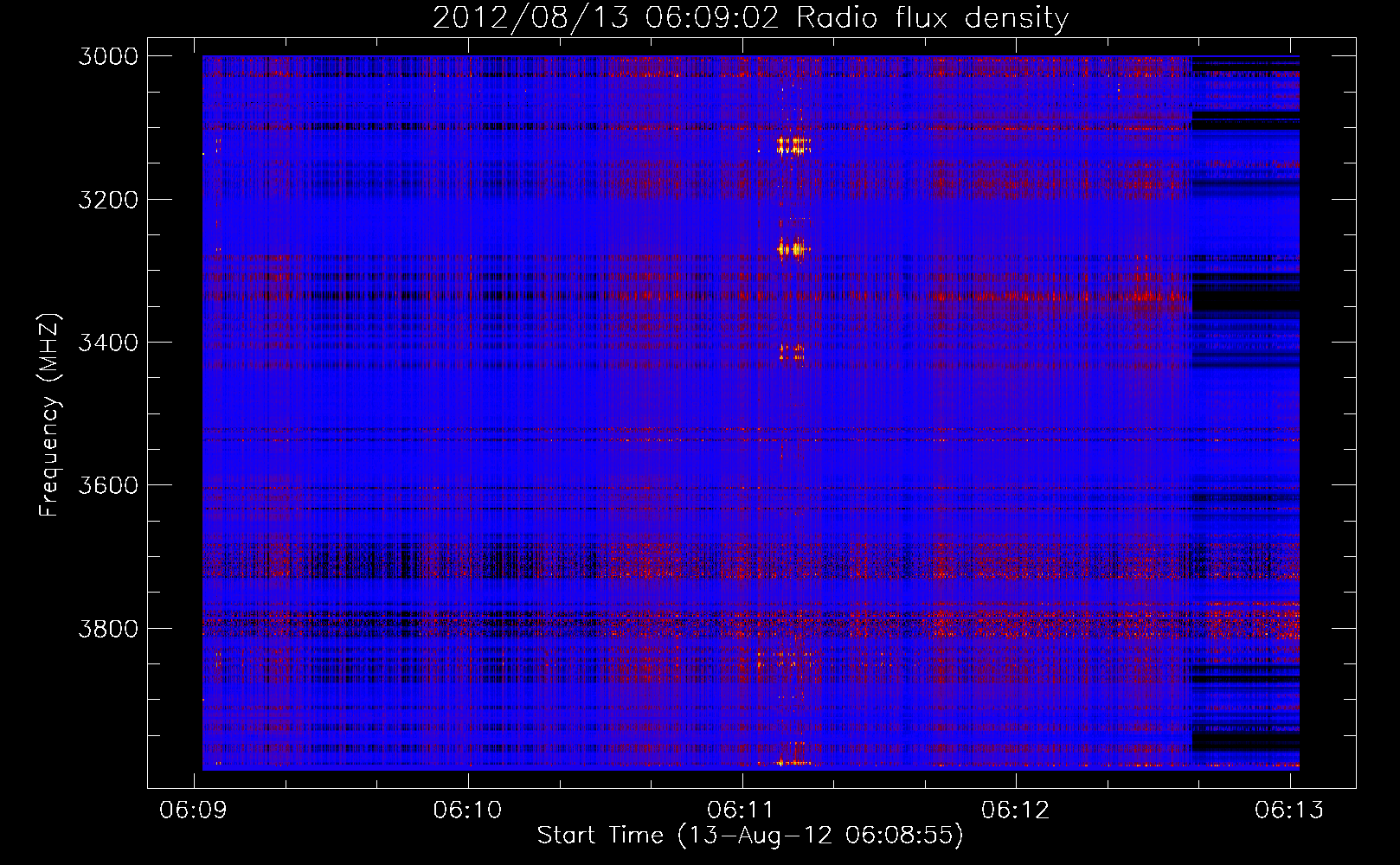Click the 06:12 time tick label
This screenshot has height=865, width=1400.
tap(1016, 810)
